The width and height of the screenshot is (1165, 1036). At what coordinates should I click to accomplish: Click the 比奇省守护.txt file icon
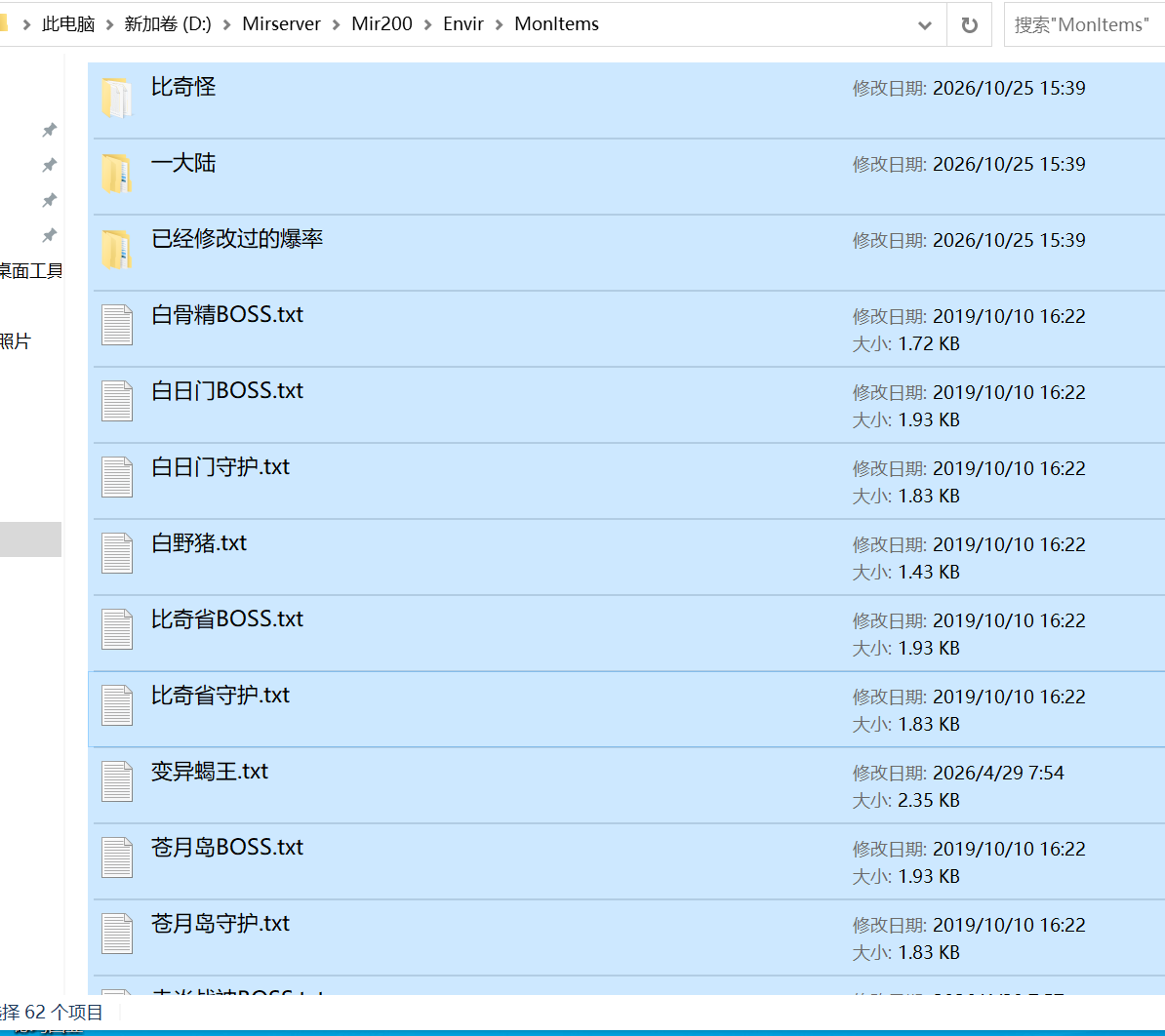point(117,705)
